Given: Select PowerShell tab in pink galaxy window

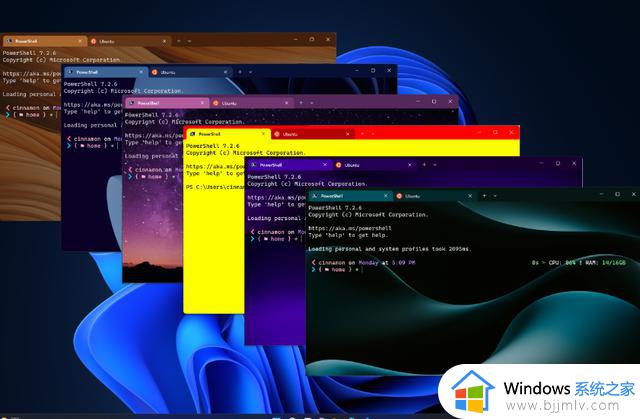Looking at the screenshot, I should pyautogui.click(x=167, y=103).
